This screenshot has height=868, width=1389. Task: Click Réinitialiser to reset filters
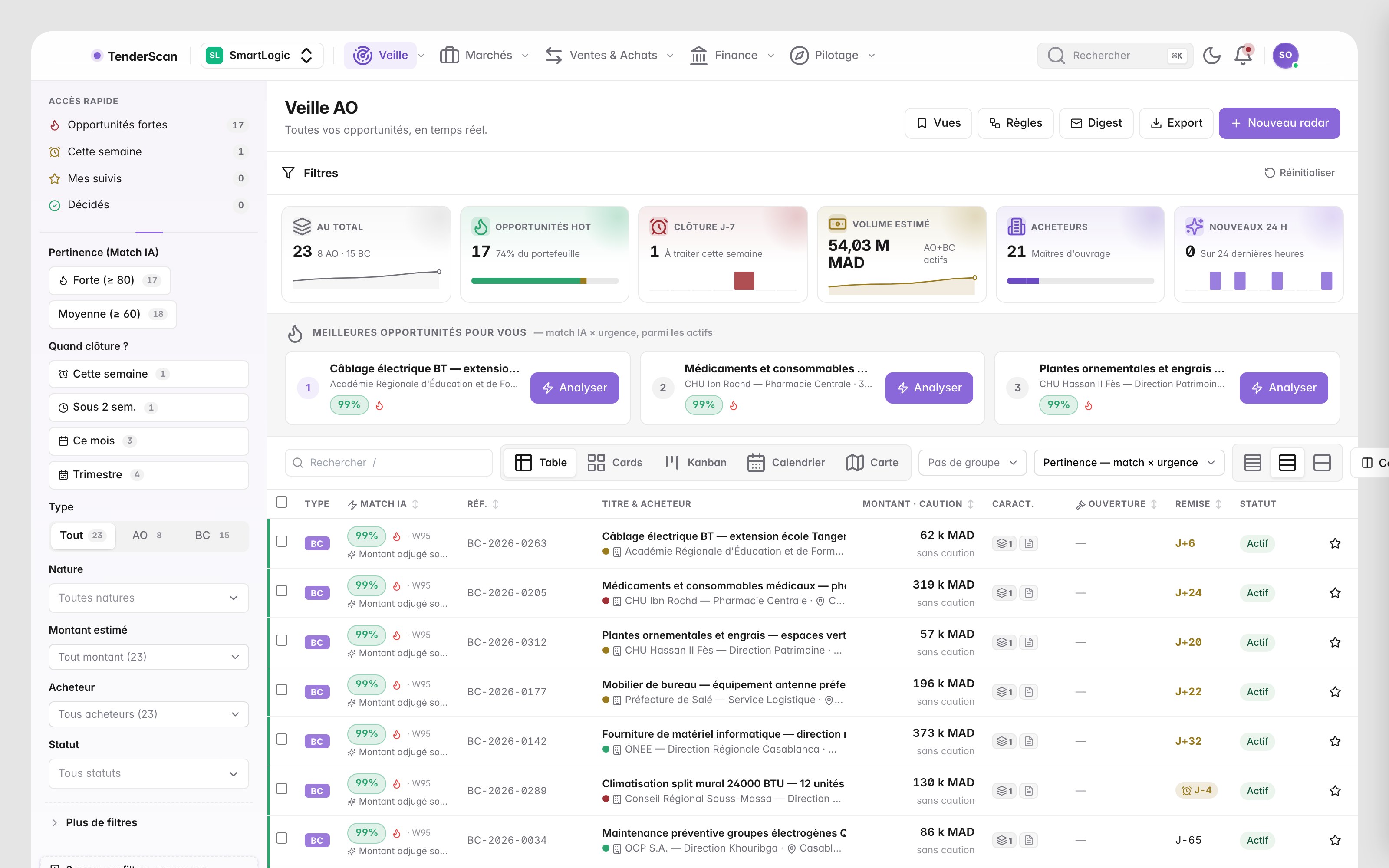1300,173
